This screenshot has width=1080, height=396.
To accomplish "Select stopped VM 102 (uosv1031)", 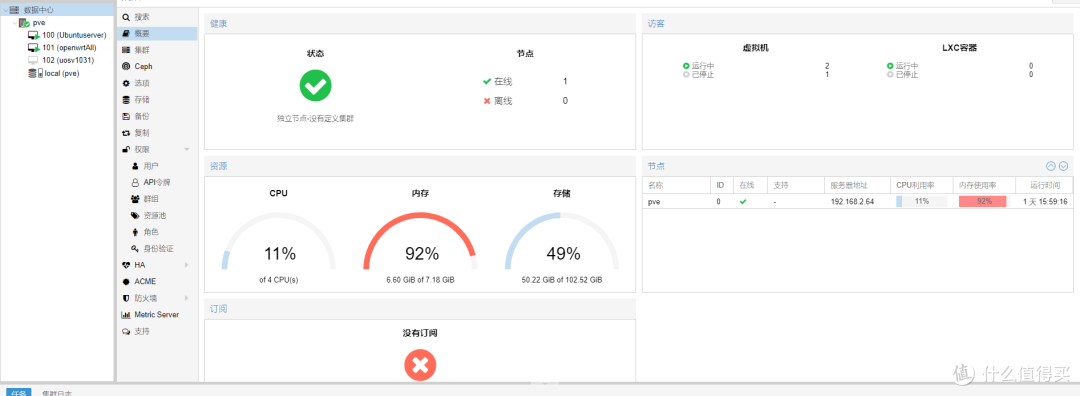I will pyautogui.click(x=68, y=60).
